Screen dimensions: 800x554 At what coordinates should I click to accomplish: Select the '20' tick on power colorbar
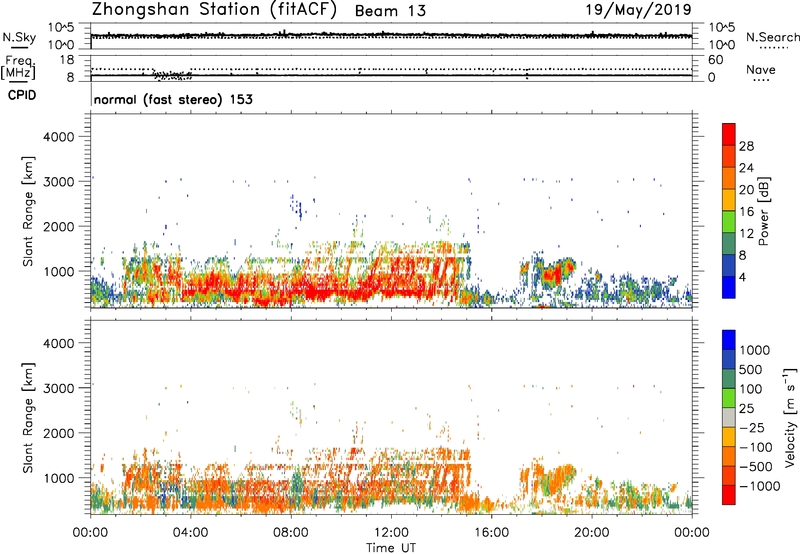coord(746,190)
